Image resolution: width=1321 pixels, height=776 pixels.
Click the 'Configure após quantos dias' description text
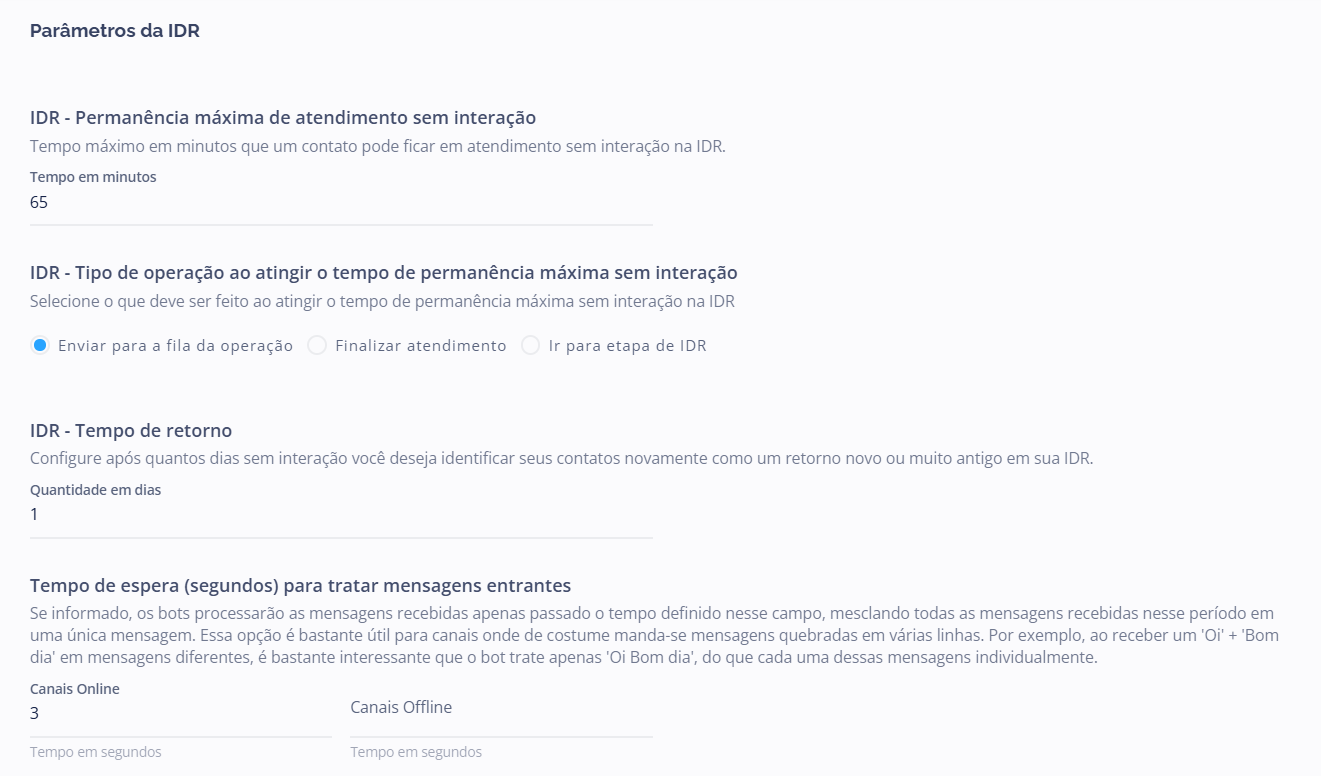tap(561, 459)
